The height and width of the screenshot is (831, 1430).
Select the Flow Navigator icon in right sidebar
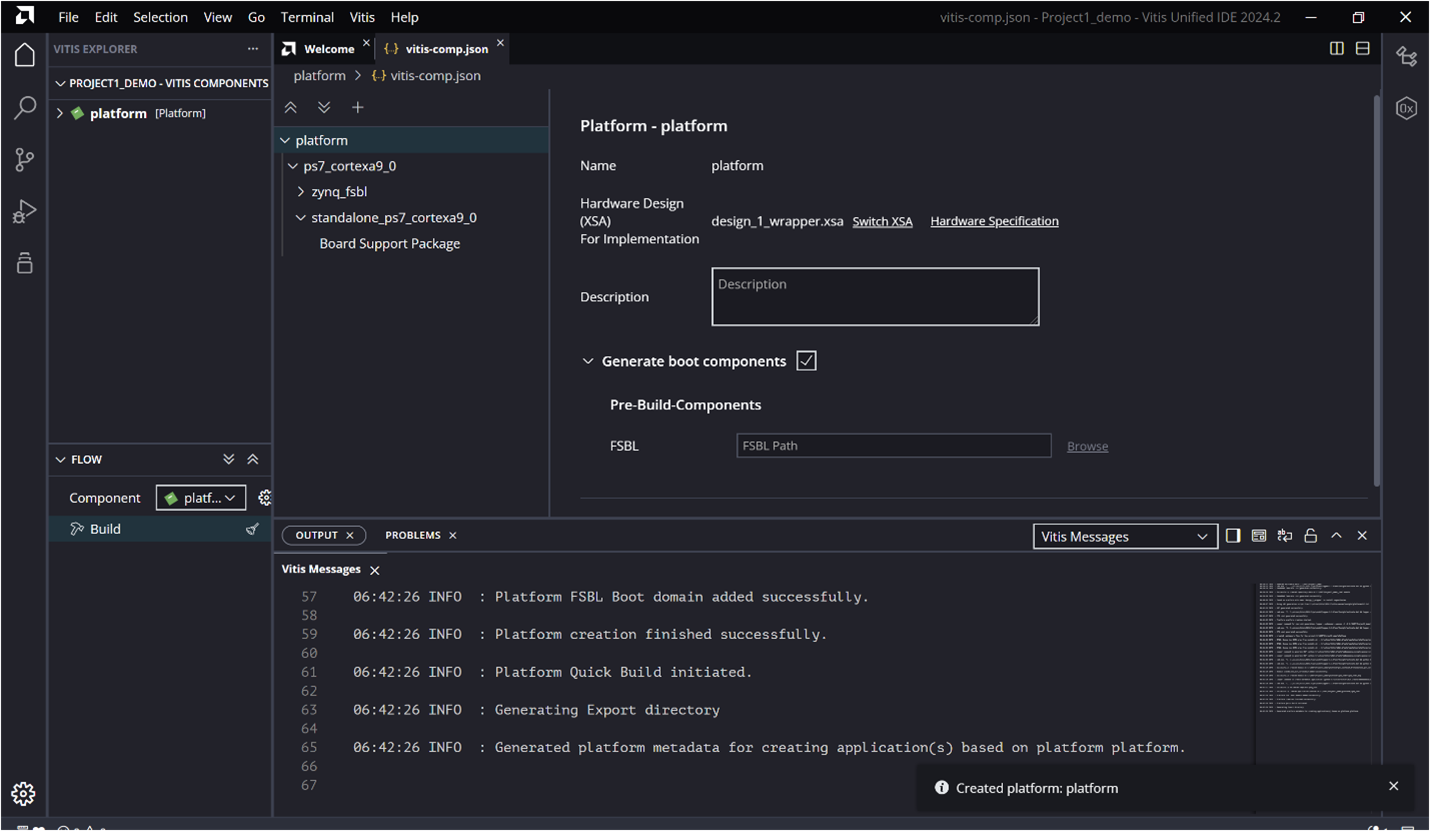[x=1406, y=57]
